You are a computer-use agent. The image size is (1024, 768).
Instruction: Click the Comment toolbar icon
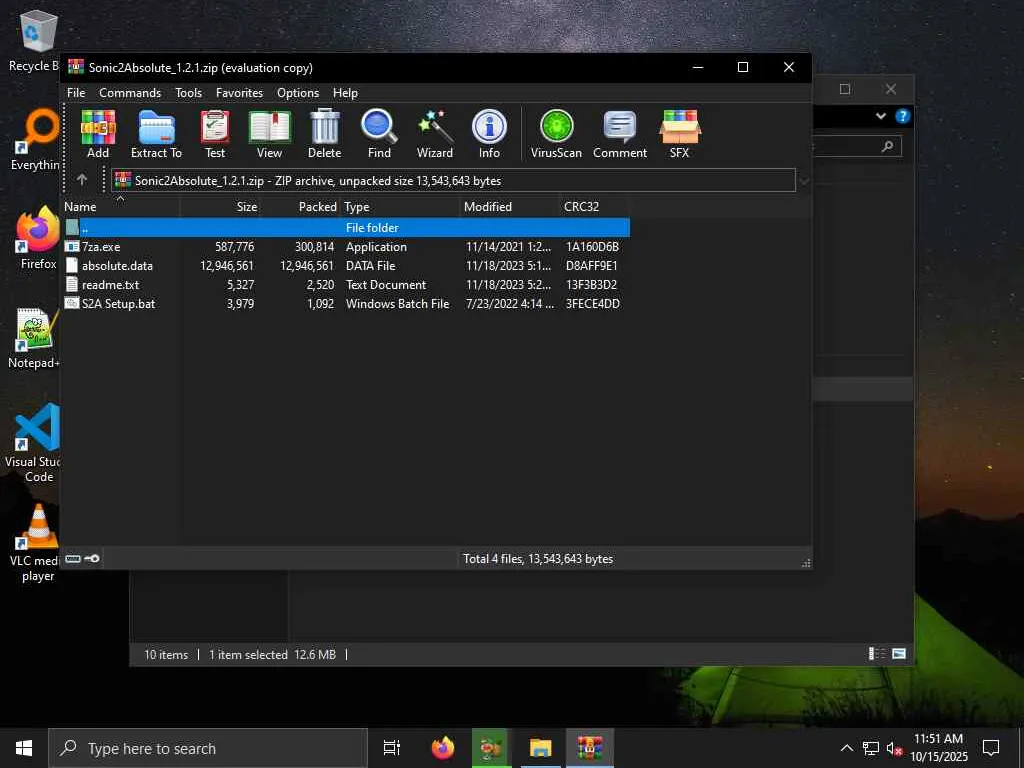coord(620,134)
